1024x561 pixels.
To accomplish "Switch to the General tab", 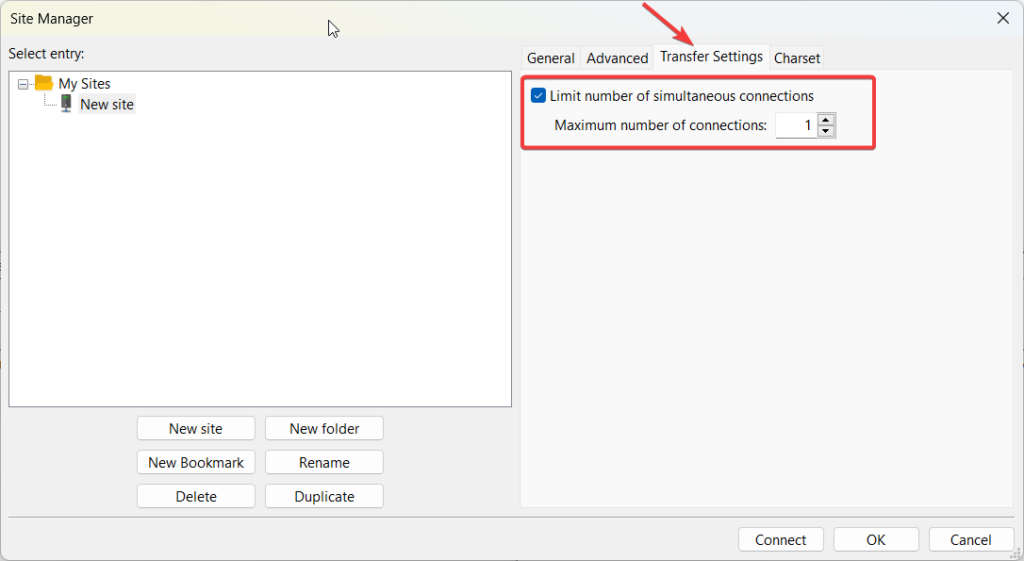I will 551,58.
